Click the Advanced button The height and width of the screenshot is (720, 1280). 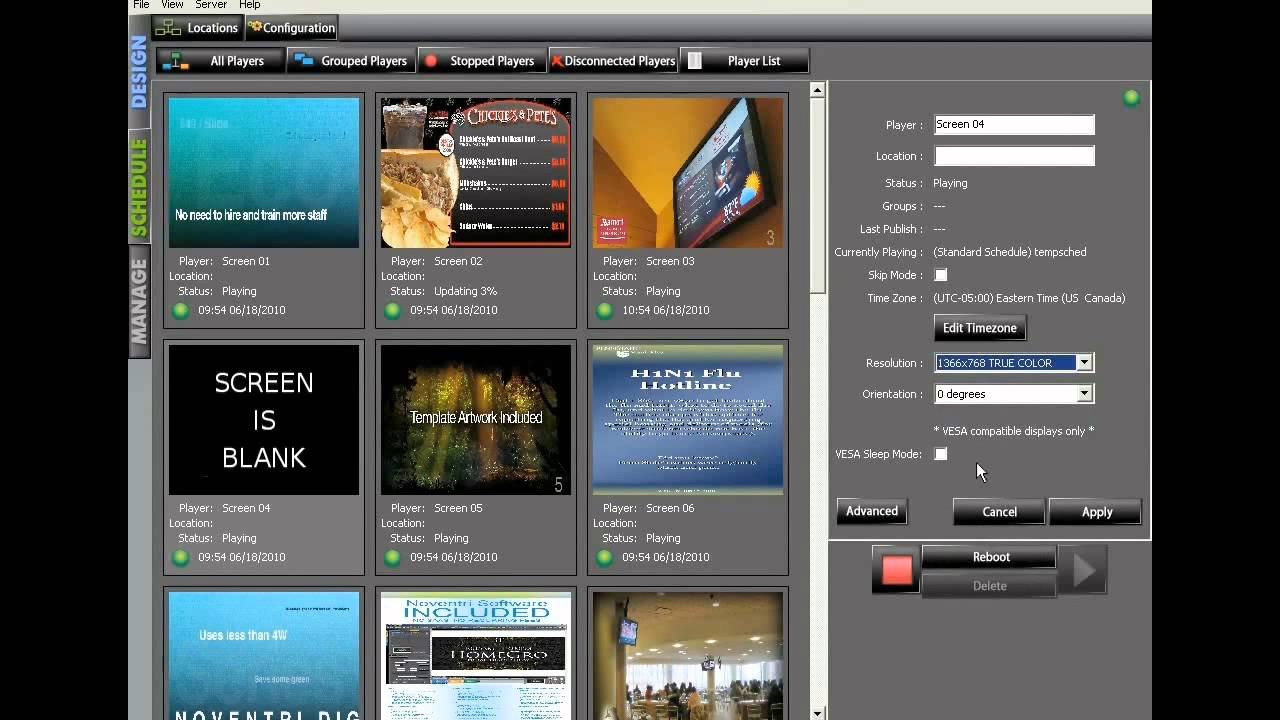tap(872, 511)
